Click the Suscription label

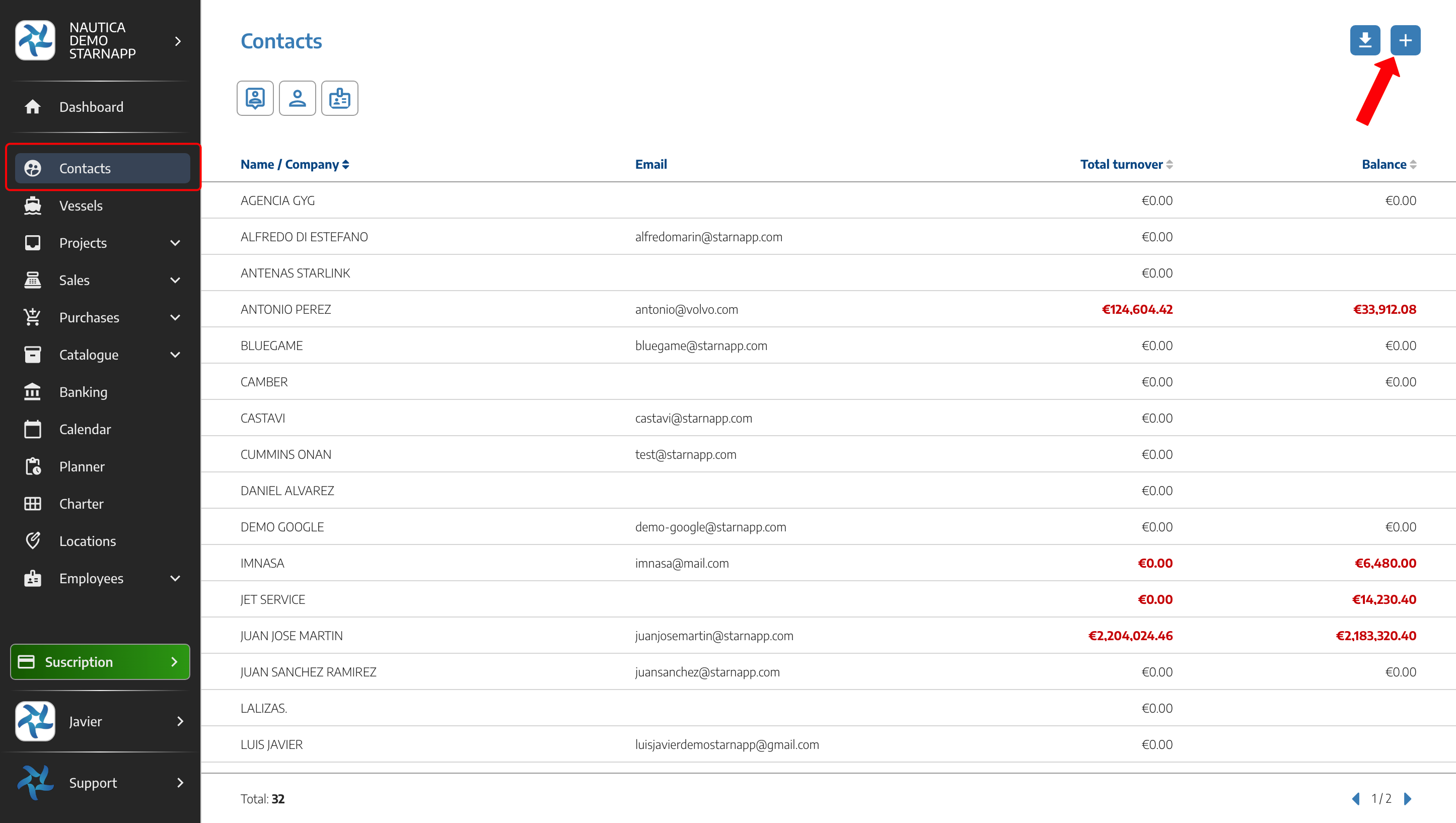click(x=79, y=662)
